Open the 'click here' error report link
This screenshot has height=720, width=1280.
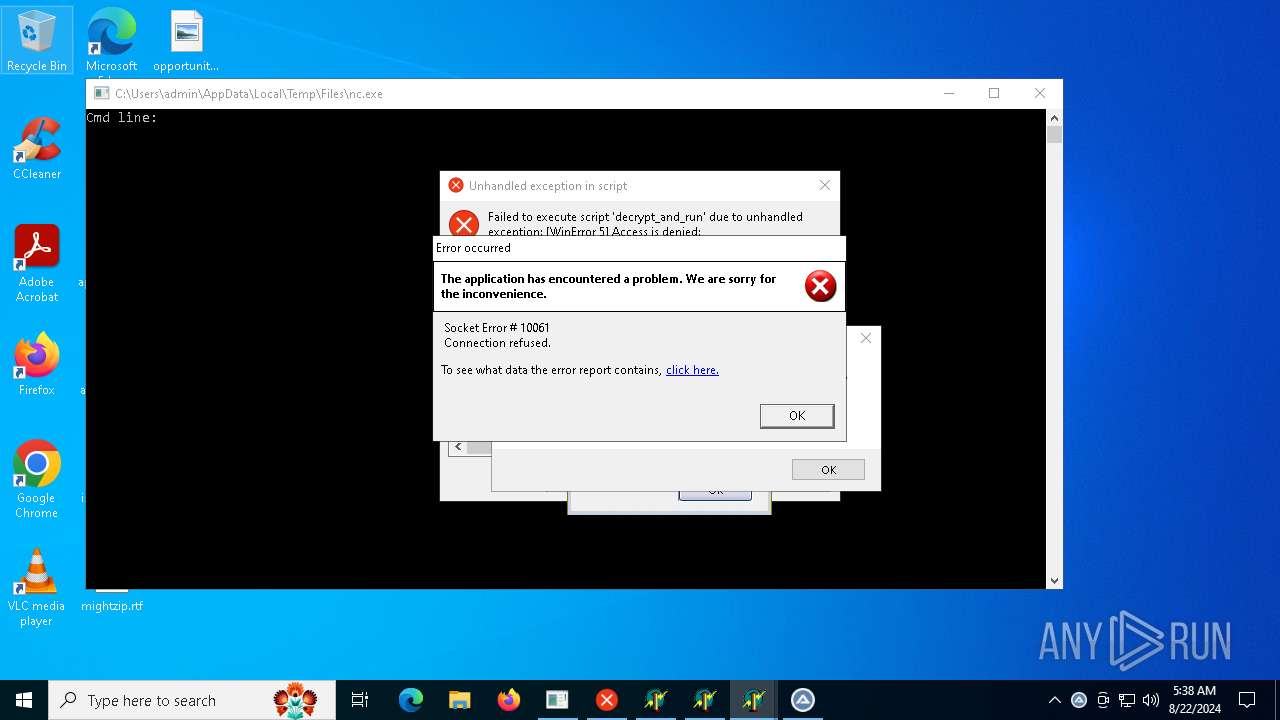tap(692, 370)
